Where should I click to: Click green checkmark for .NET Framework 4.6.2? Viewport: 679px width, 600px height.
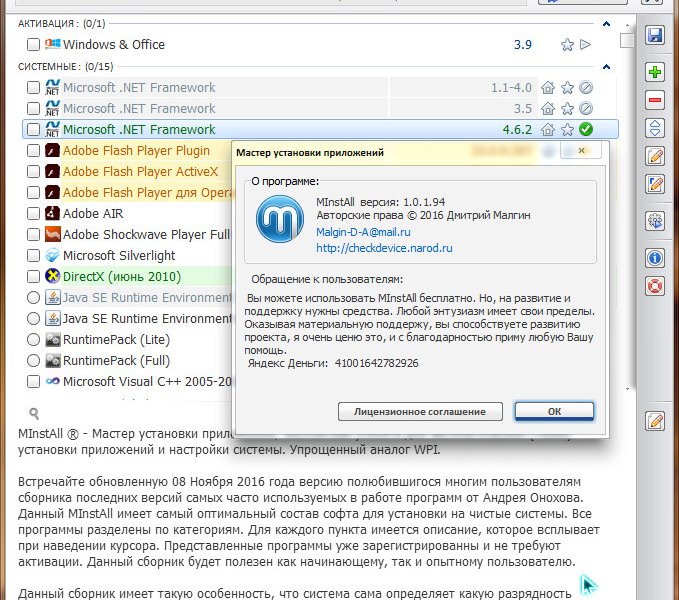(x=586, y=129)
